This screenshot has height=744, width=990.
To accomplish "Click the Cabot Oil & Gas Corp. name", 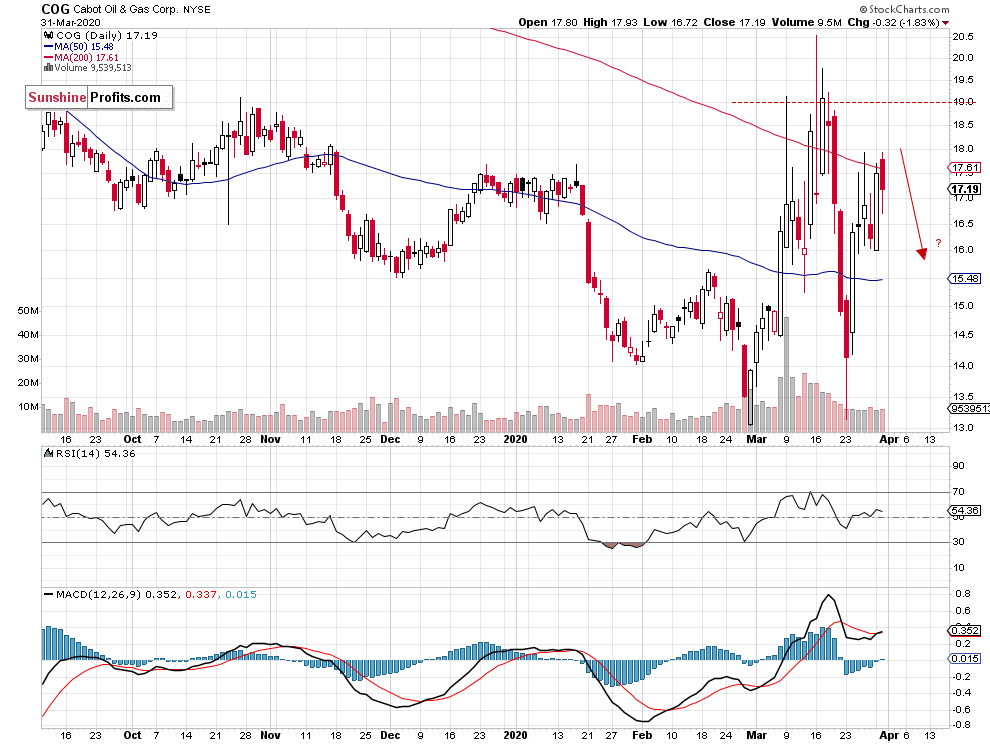I will [x=126, y=9].
